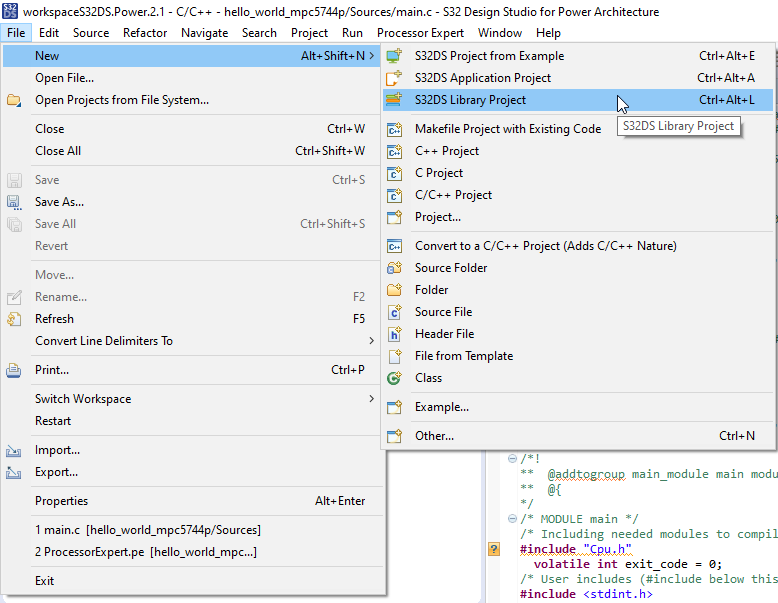The image size is (778, 603).
Task: Expand Convert Line Delimiters To submenu
Action: tap(372, 340)
